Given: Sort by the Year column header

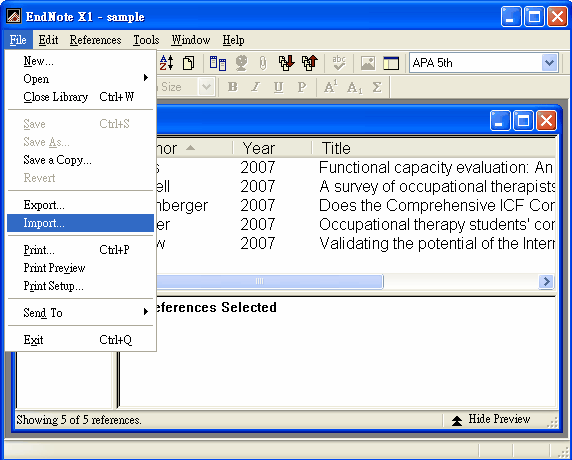Looking at the screenshot, I should [272, 148].
